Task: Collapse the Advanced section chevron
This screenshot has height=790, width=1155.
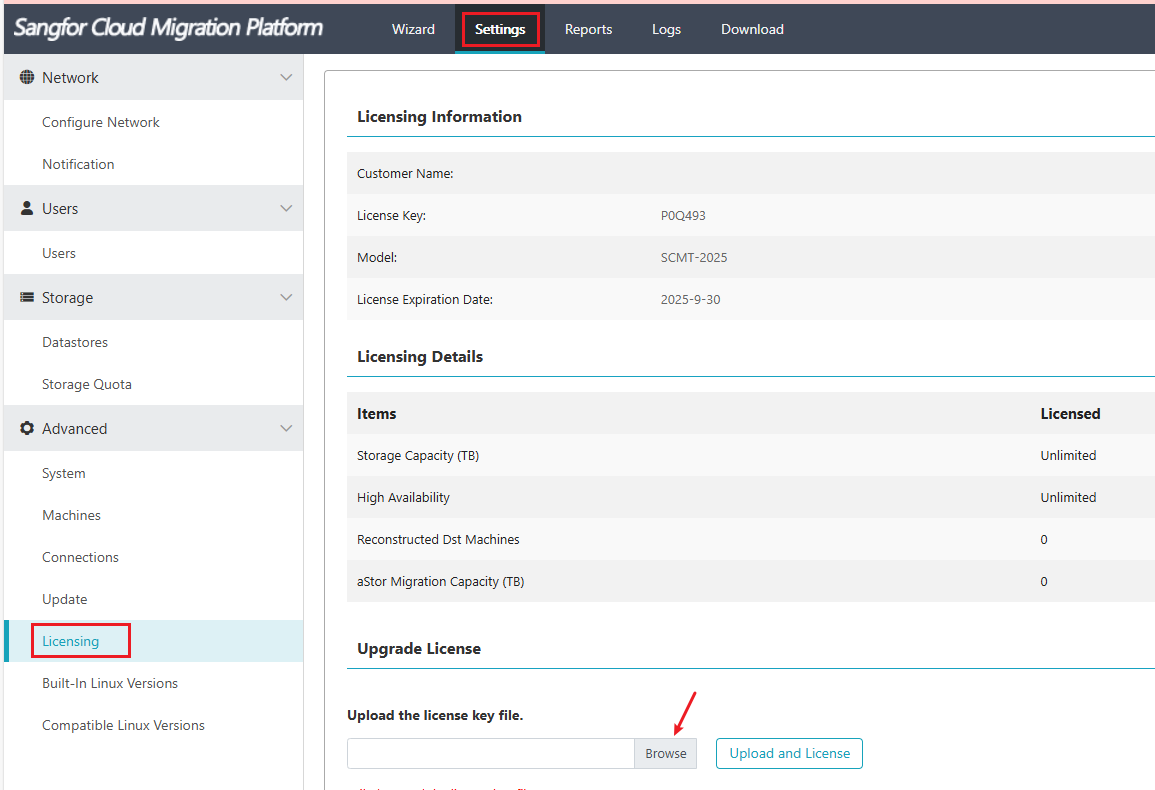Action: (287, 428)
